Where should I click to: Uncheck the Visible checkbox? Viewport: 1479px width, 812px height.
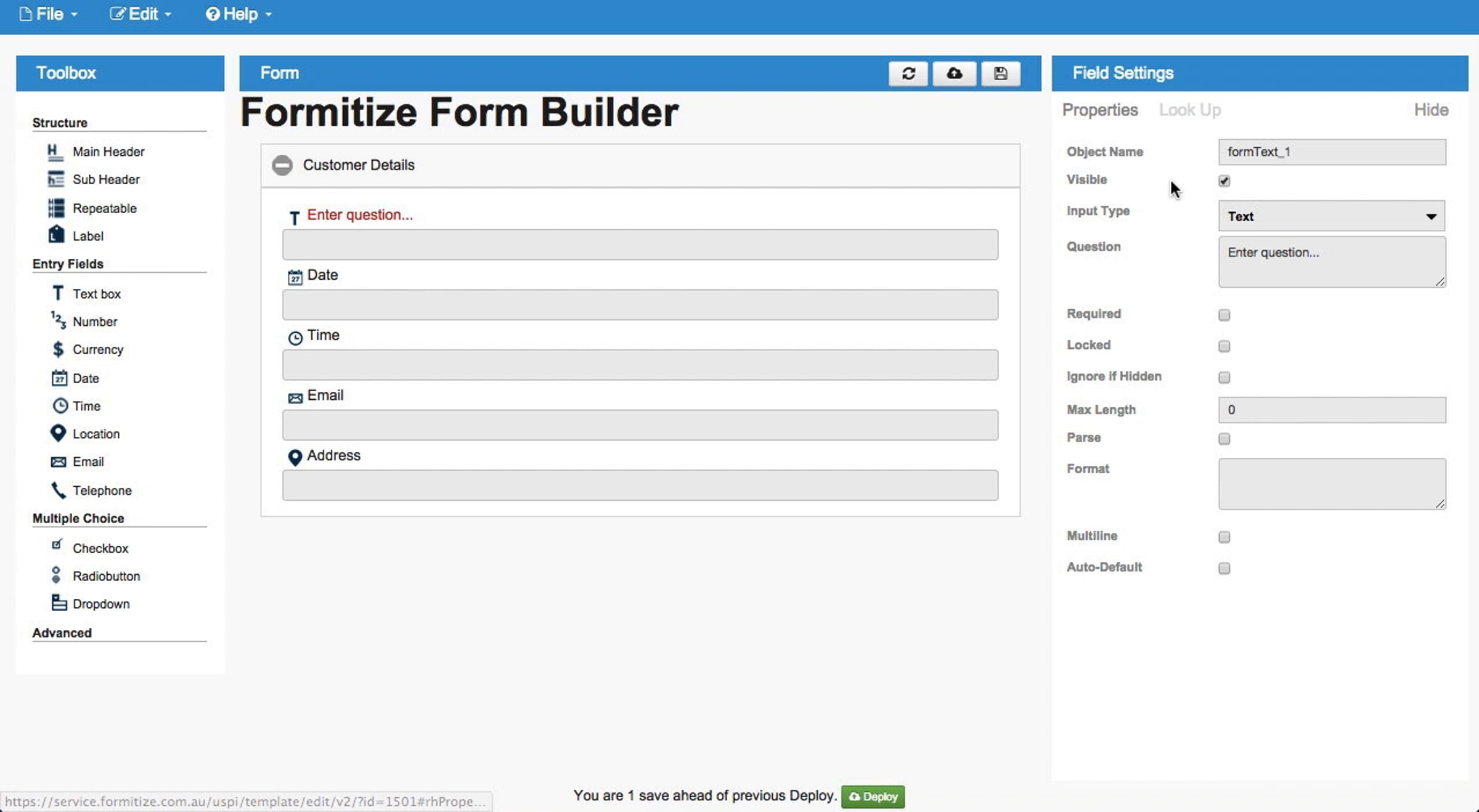[1224, 181]
